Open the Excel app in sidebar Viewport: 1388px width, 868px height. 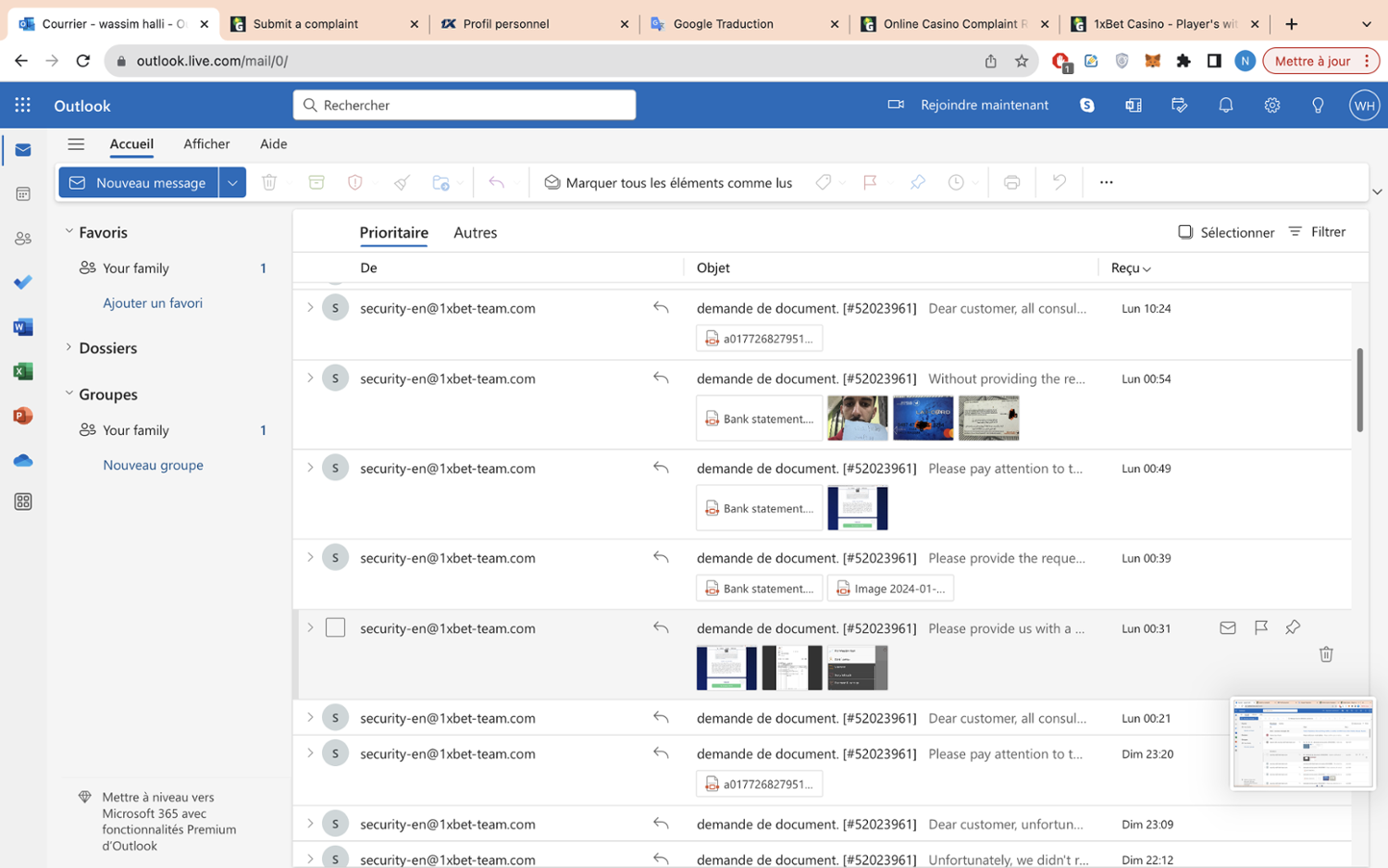(23, 371)
